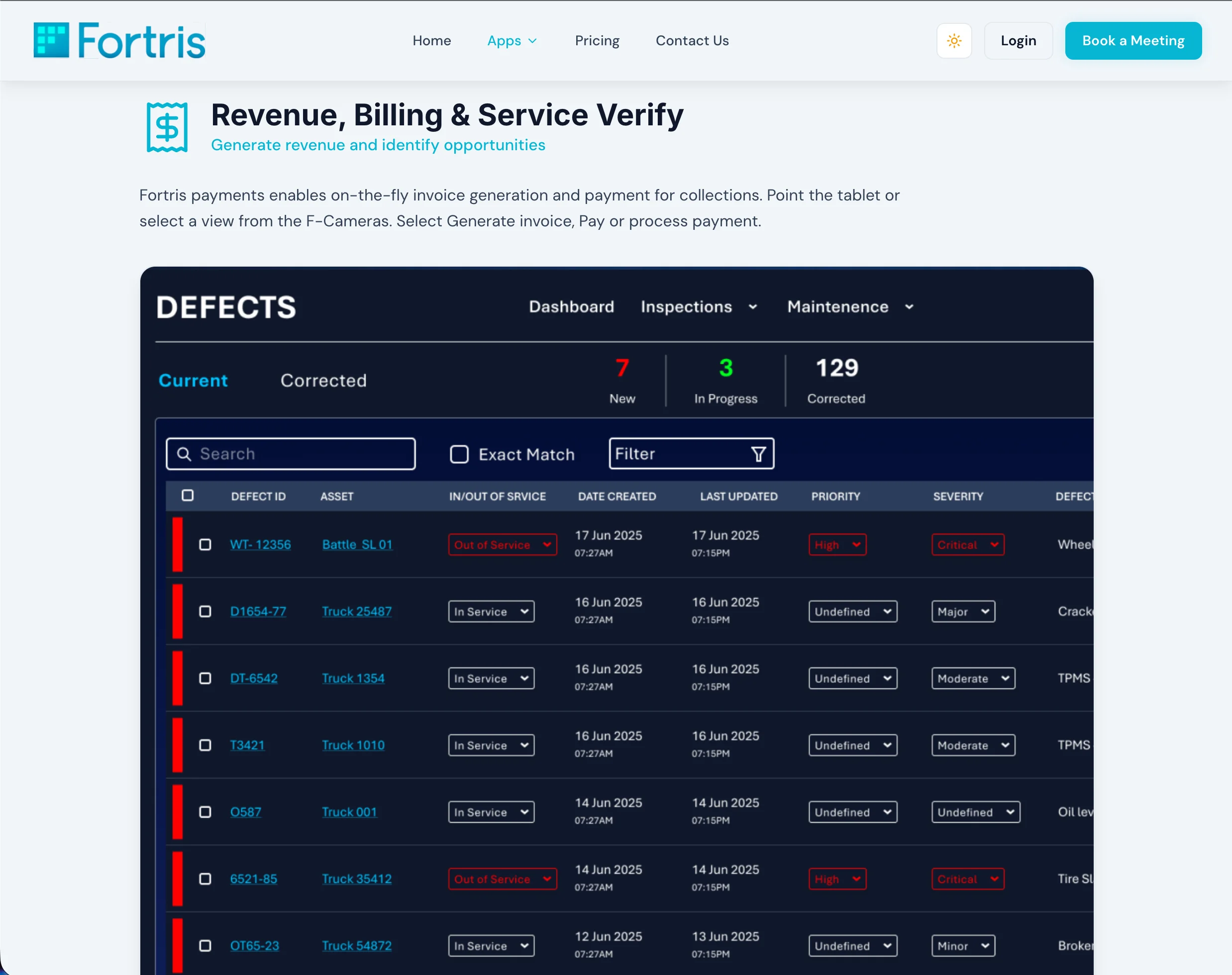Open High priority dropdown for WT-12356

coord(837,545)
